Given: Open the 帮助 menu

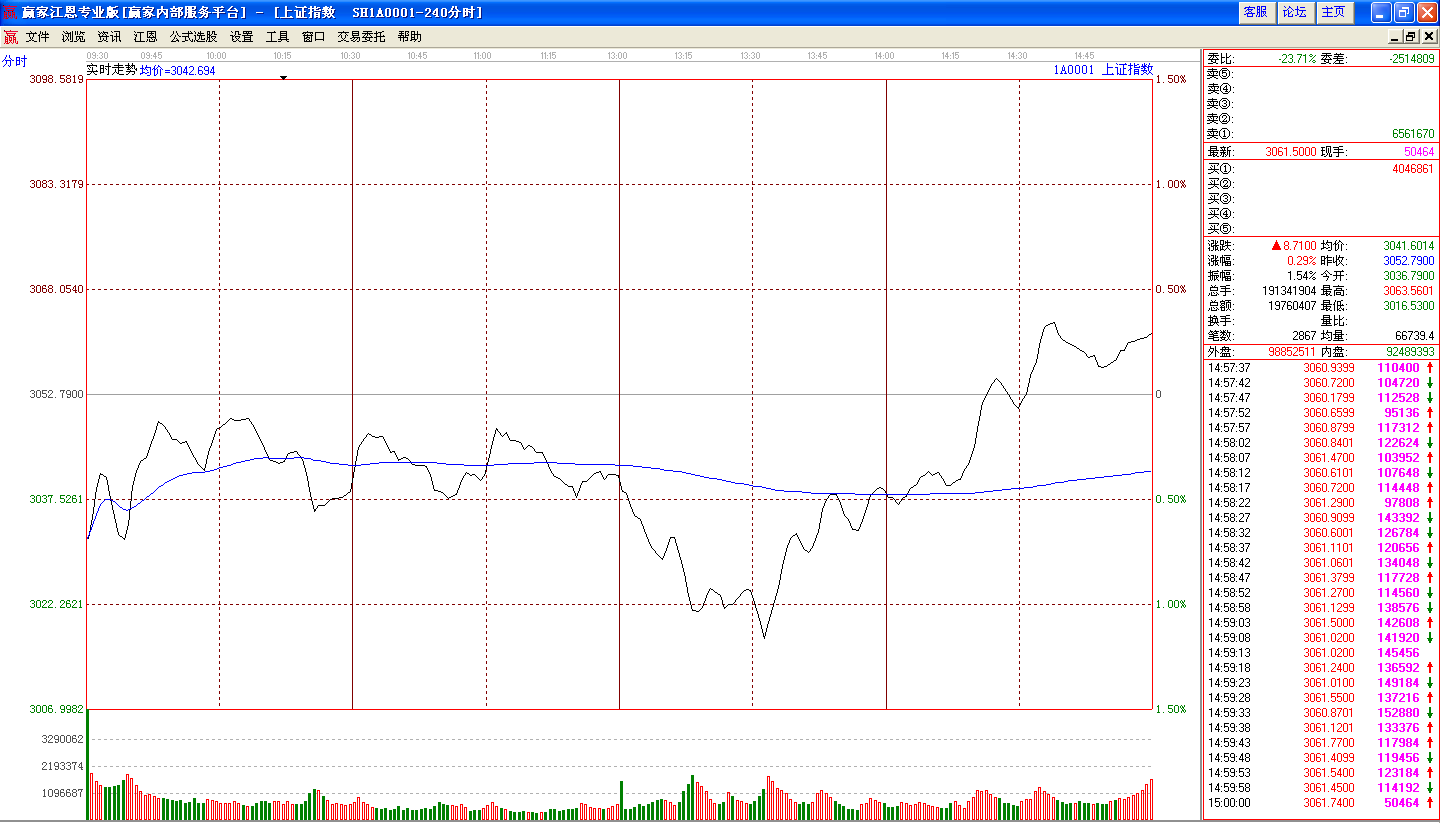Looking at the screenshot, I should tap(409, 37).
